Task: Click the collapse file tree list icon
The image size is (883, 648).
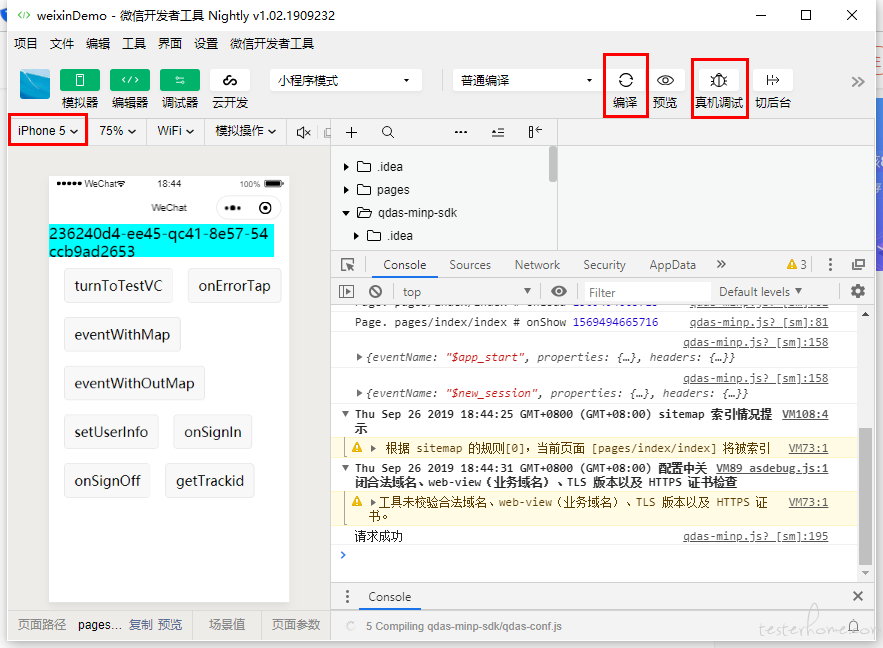Action: pos(498,132)
